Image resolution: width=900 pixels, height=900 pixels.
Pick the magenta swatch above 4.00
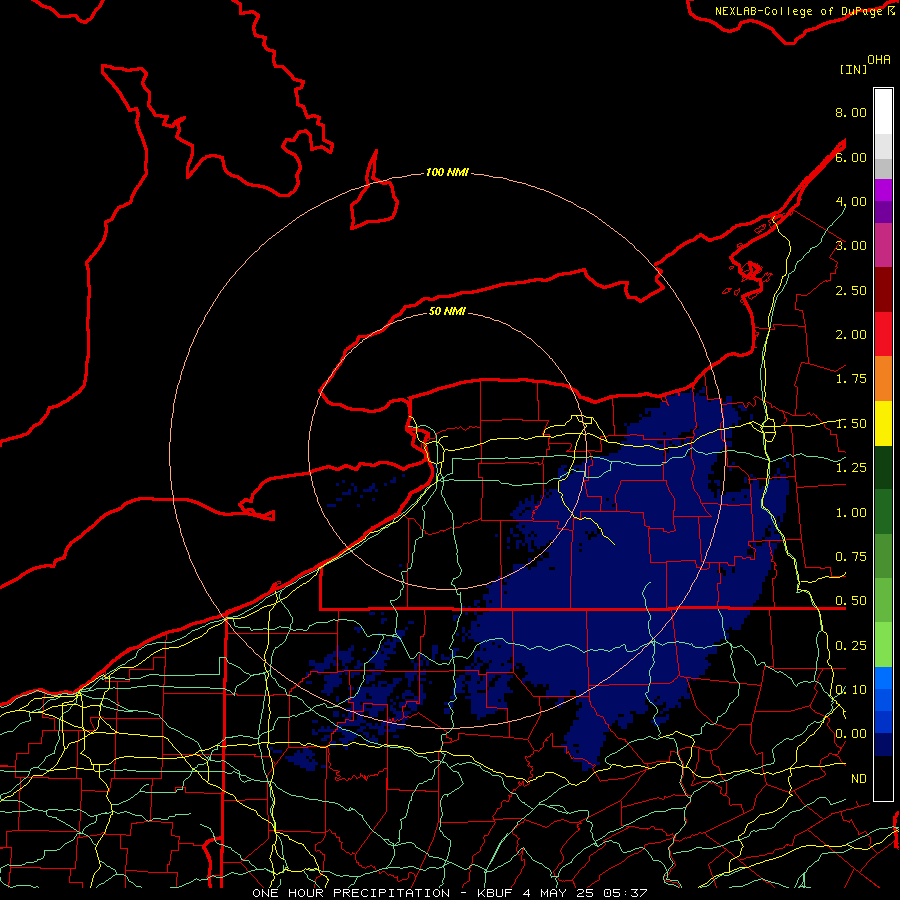click(883, 190)
